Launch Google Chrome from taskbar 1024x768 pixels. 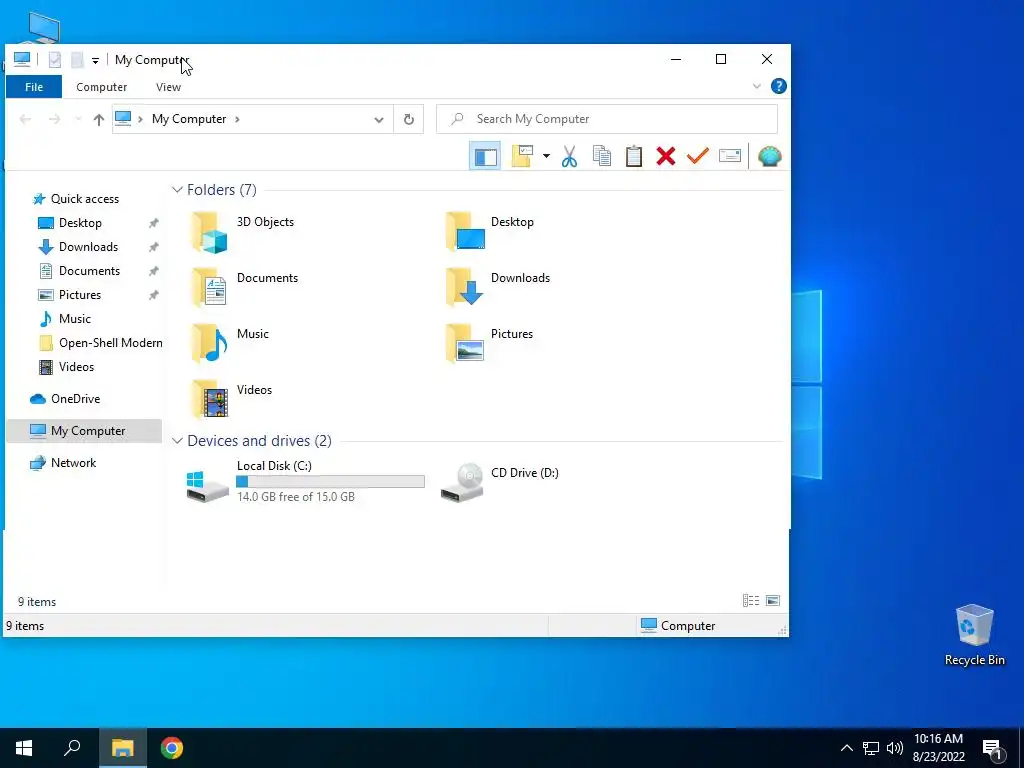(172, 748)
